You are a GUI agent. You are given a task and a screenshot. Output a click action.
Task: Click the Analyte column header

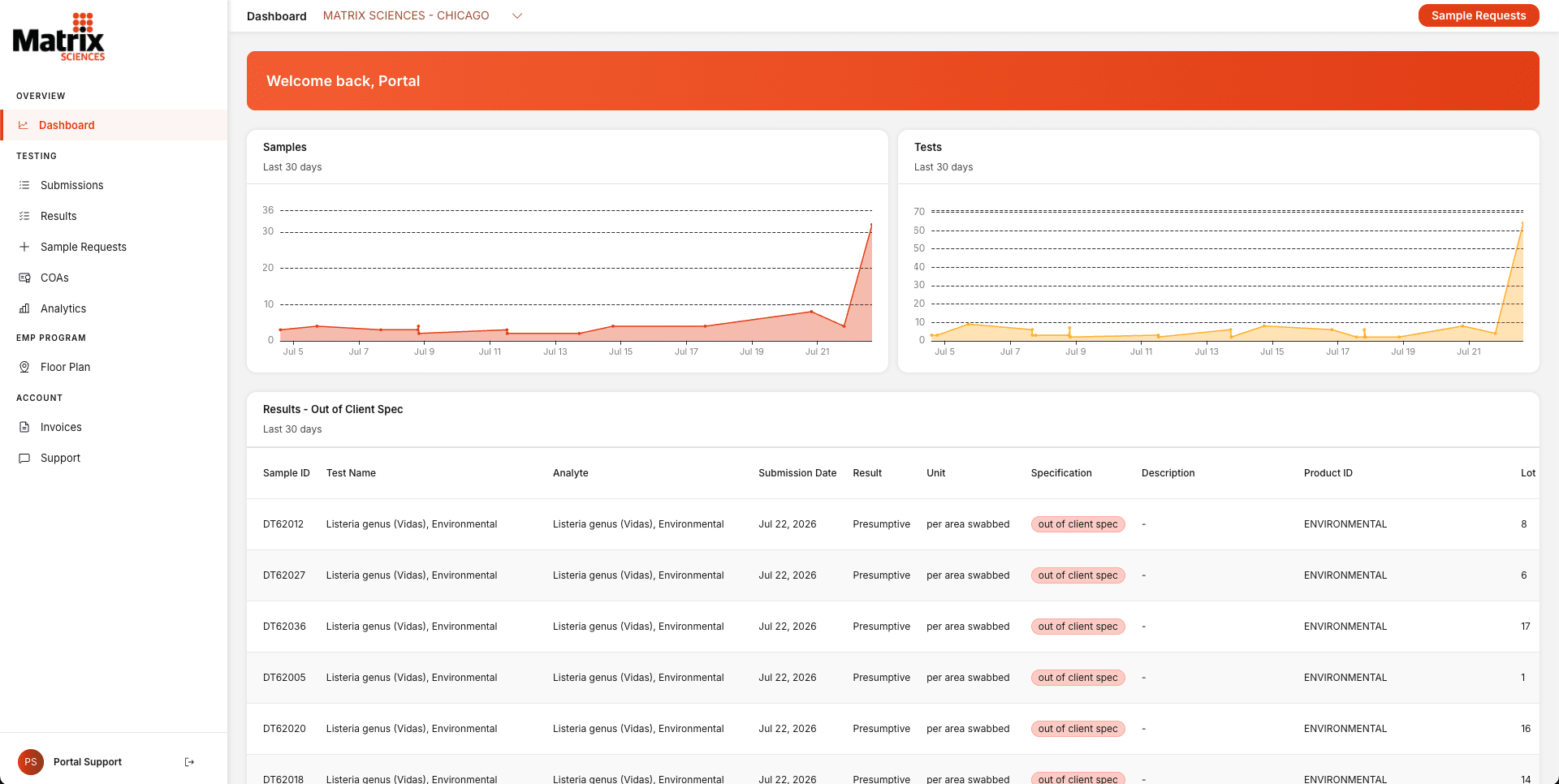(571, 473)
